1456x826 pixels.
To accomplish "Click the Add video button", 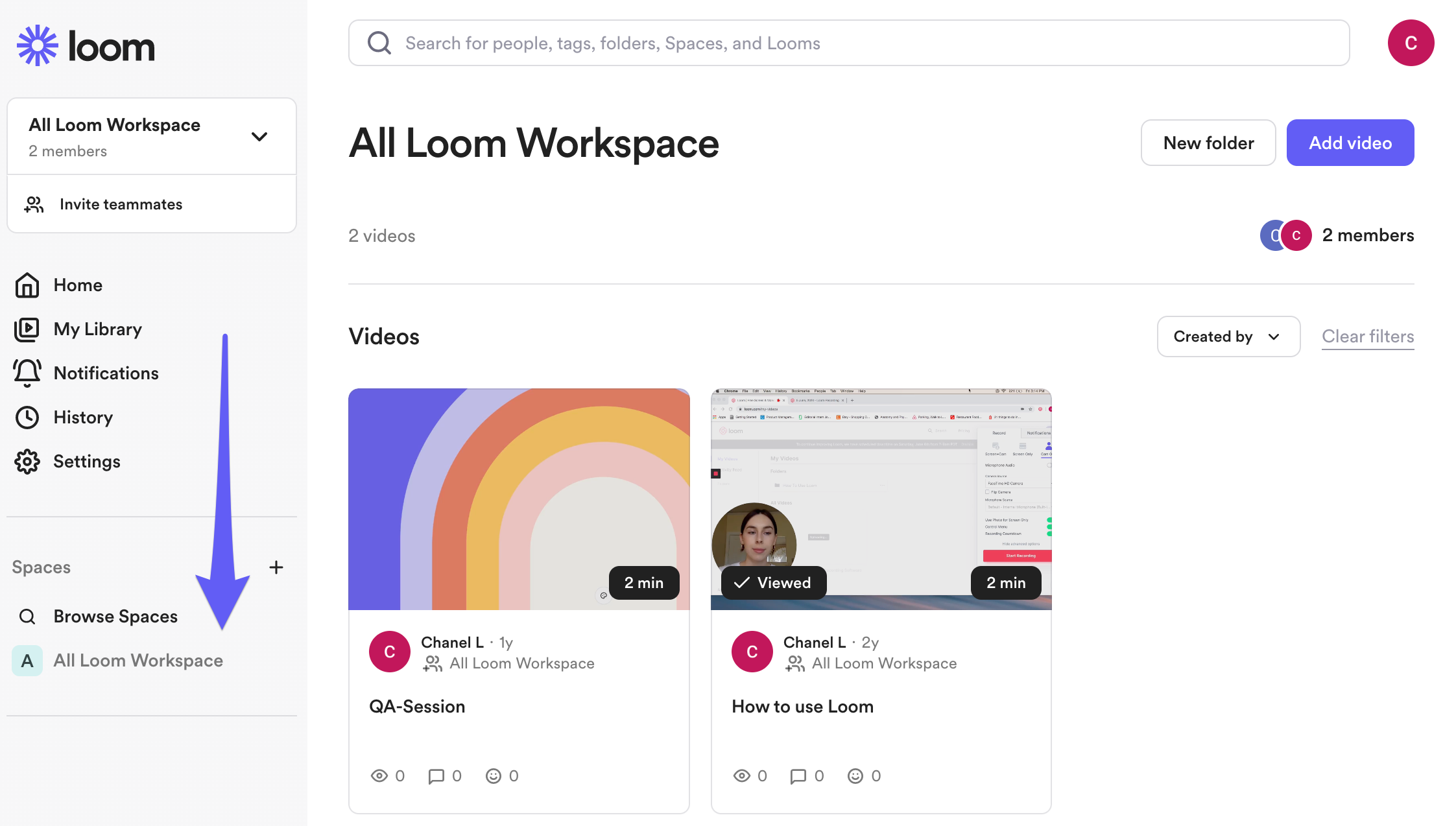I will click(1350, 143).
